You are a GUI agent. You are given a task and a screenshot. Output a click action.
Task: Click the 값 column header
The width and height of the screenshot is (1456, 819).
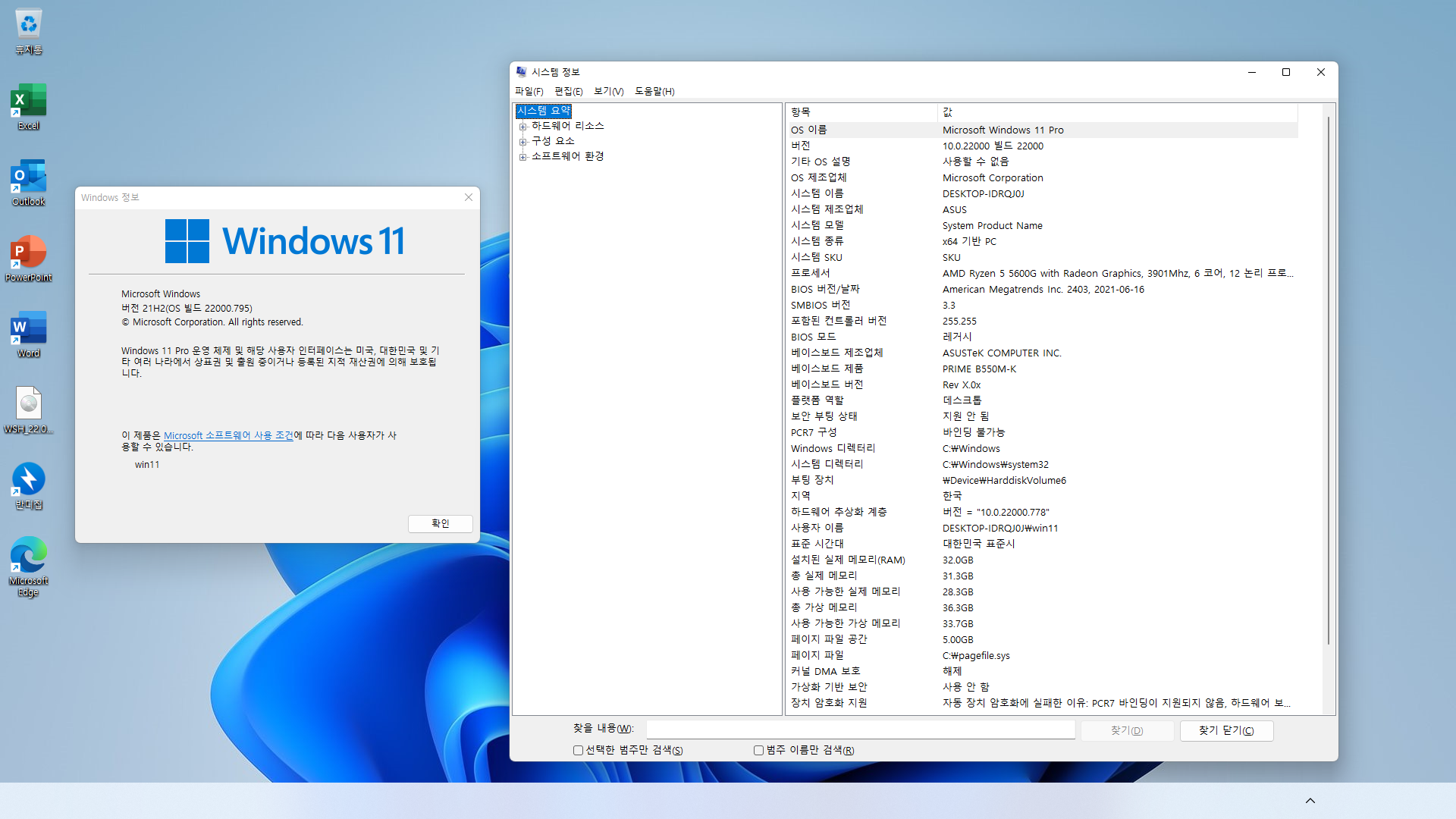[1118, 111]
